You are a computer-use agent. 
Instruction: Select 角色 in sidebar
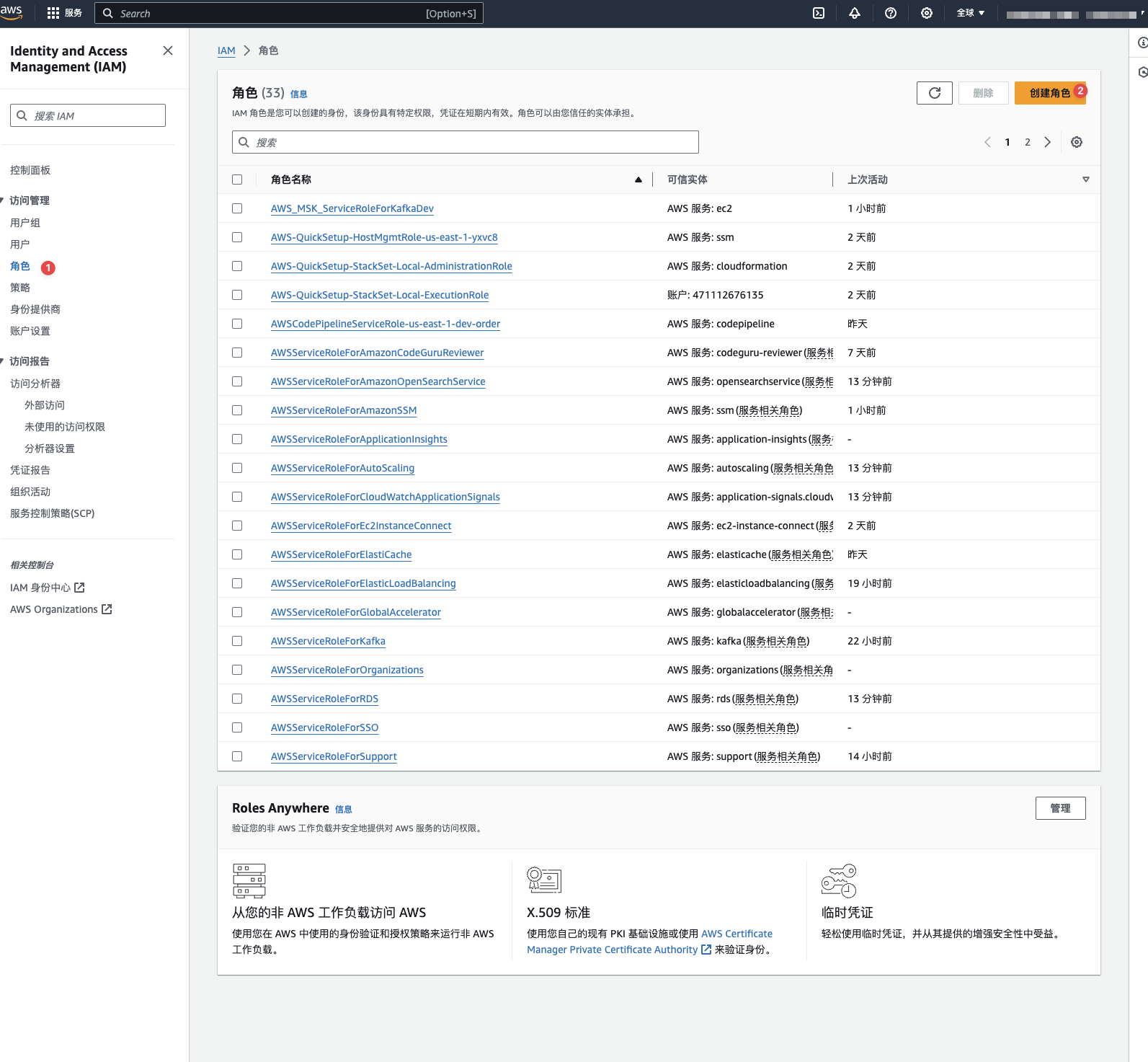20,266
